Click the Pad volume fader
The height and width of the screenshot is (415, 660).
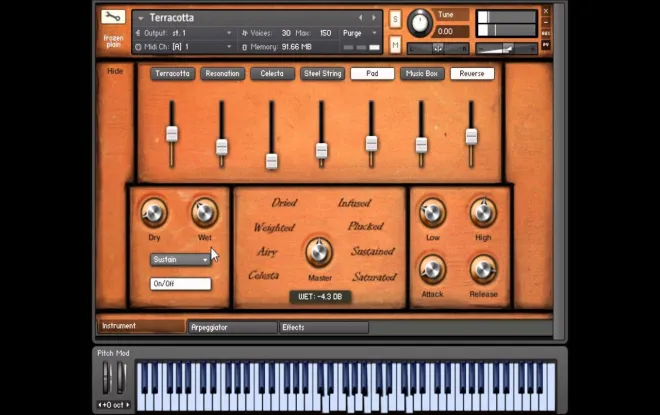371,144
